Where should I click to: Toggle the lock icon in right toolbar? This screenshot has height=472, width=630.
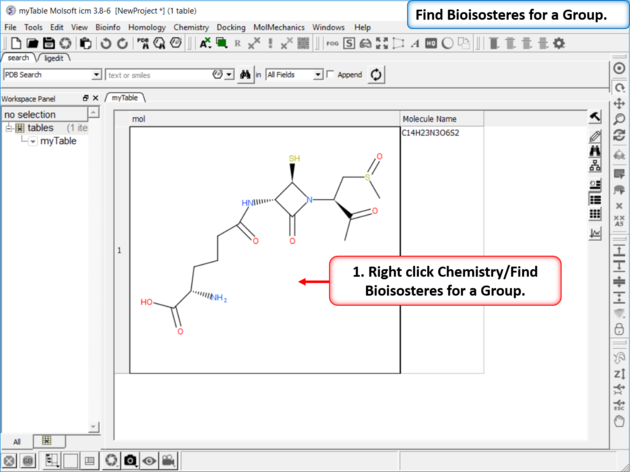coord(619,329)
